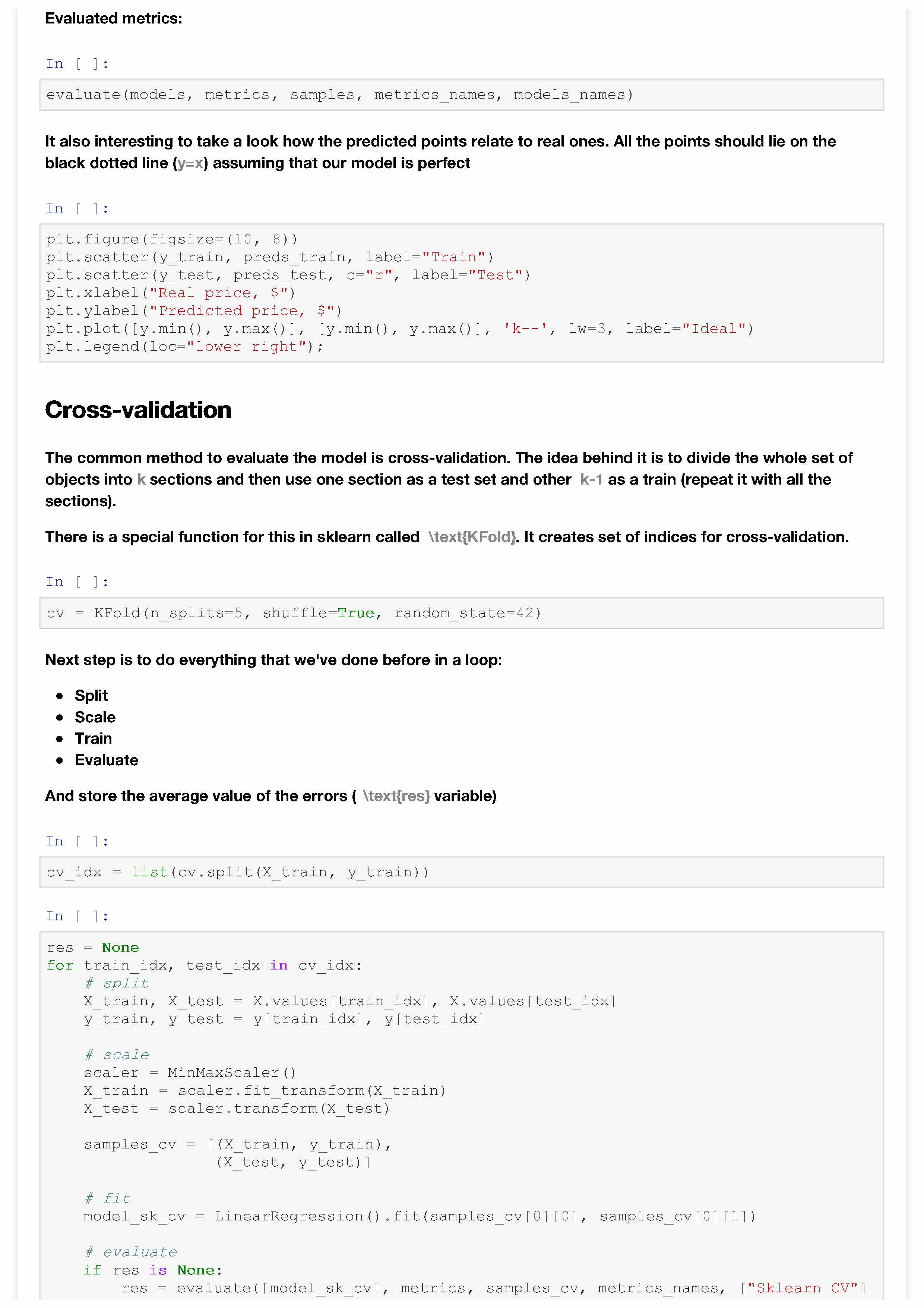Click the 'Scale' bullet item
The image size is (924, 1308).
click(95, 717)
